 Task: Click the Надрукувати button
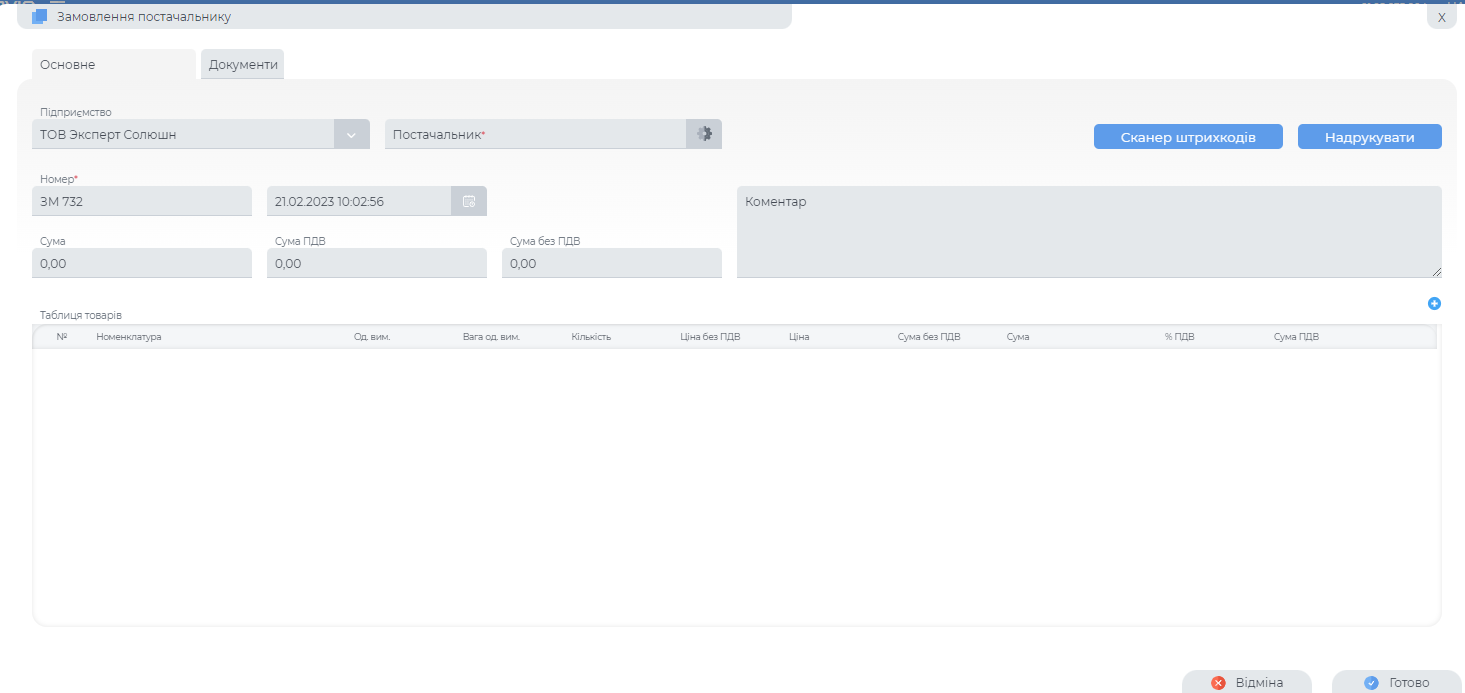pos(1369,137)
